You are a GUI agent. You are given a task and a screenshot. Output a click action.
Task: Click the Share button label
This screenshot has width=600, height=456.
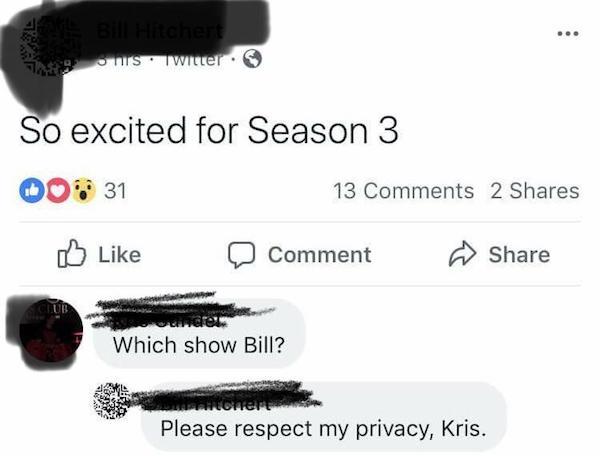[x=519, y=255]
